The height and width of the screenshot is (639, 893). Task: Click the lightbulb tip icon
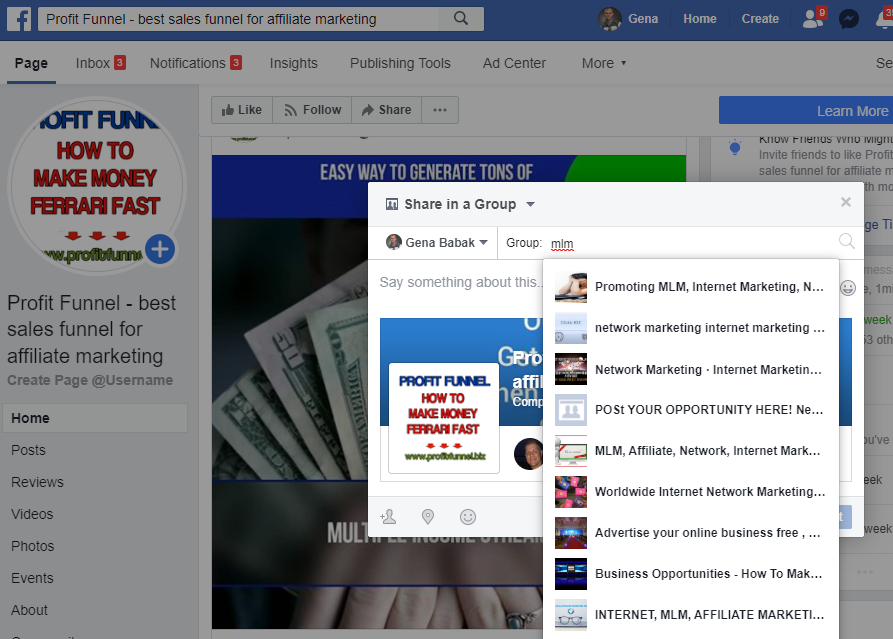(735, 148)
